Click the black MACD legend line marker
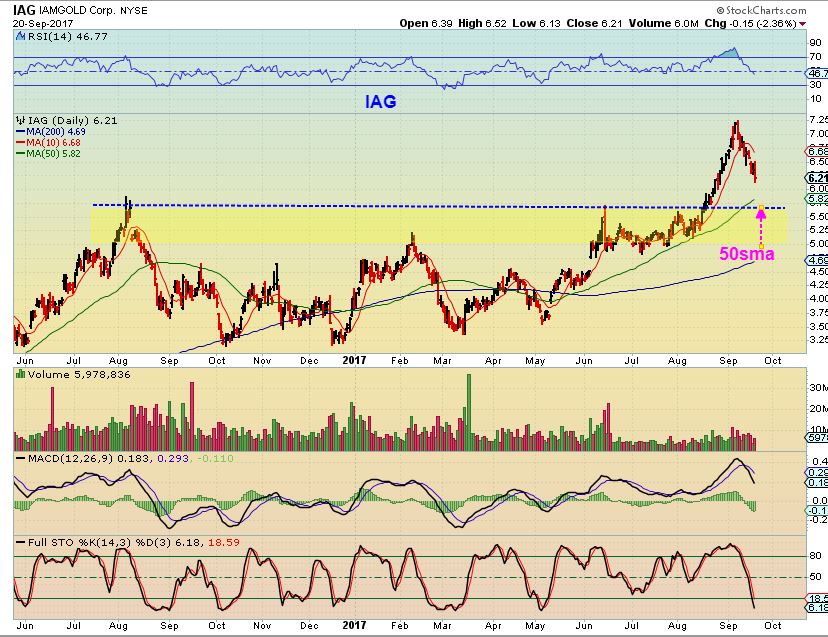828x637 pixels. (21, 458)
